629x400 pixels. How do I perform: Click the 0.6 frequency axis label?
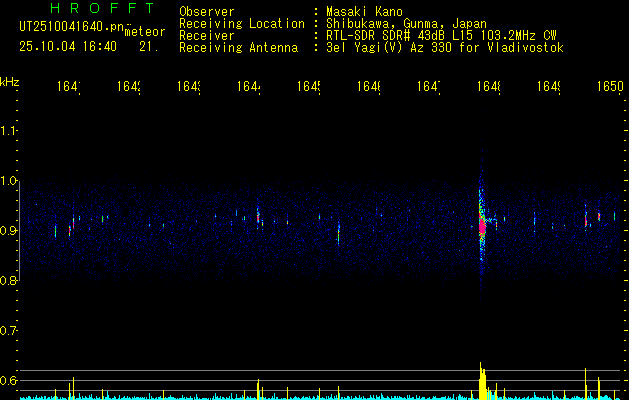pyautogui.click(x=9, y=380)
